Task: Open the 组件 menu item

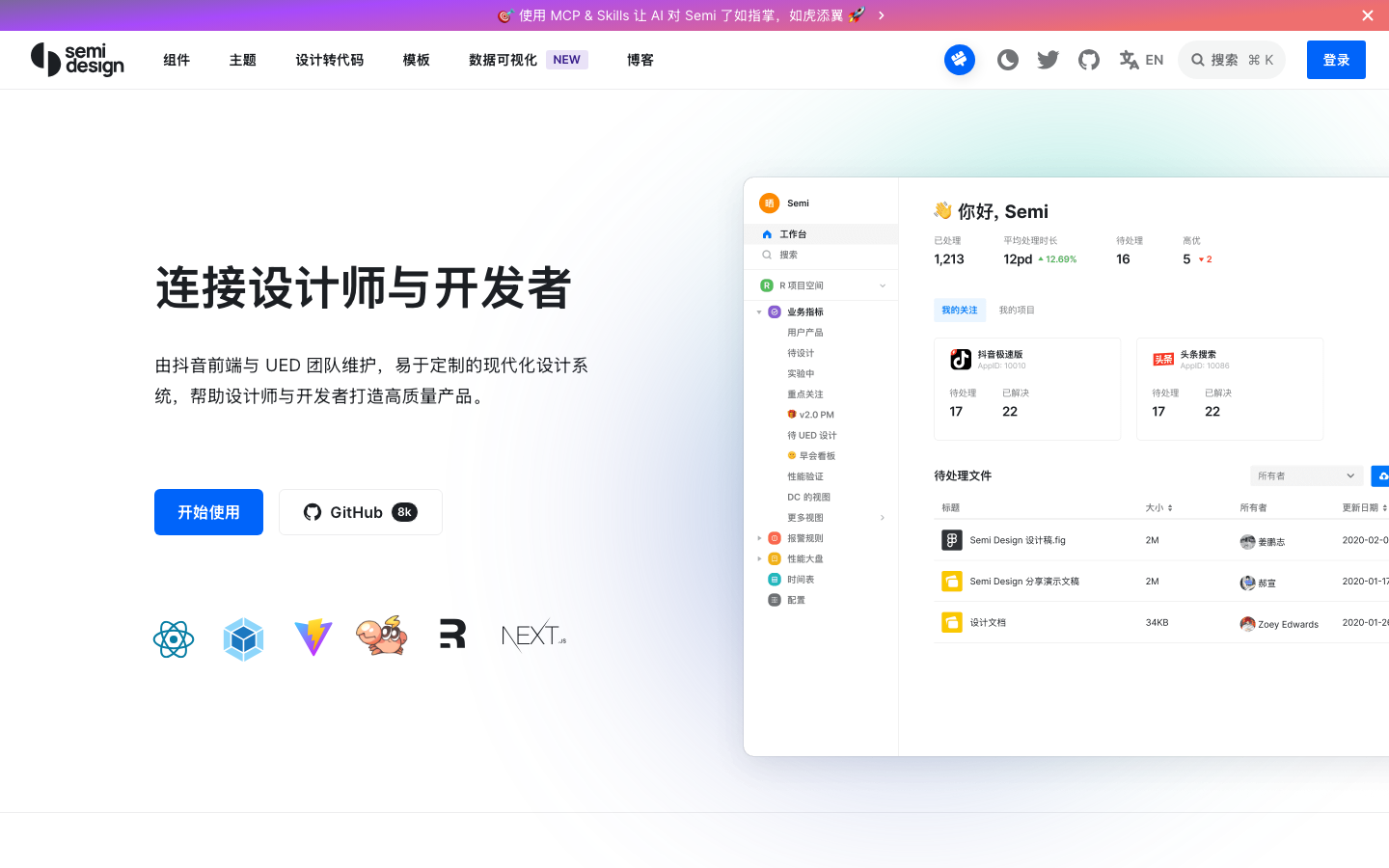Action: [x=177, y=60]
